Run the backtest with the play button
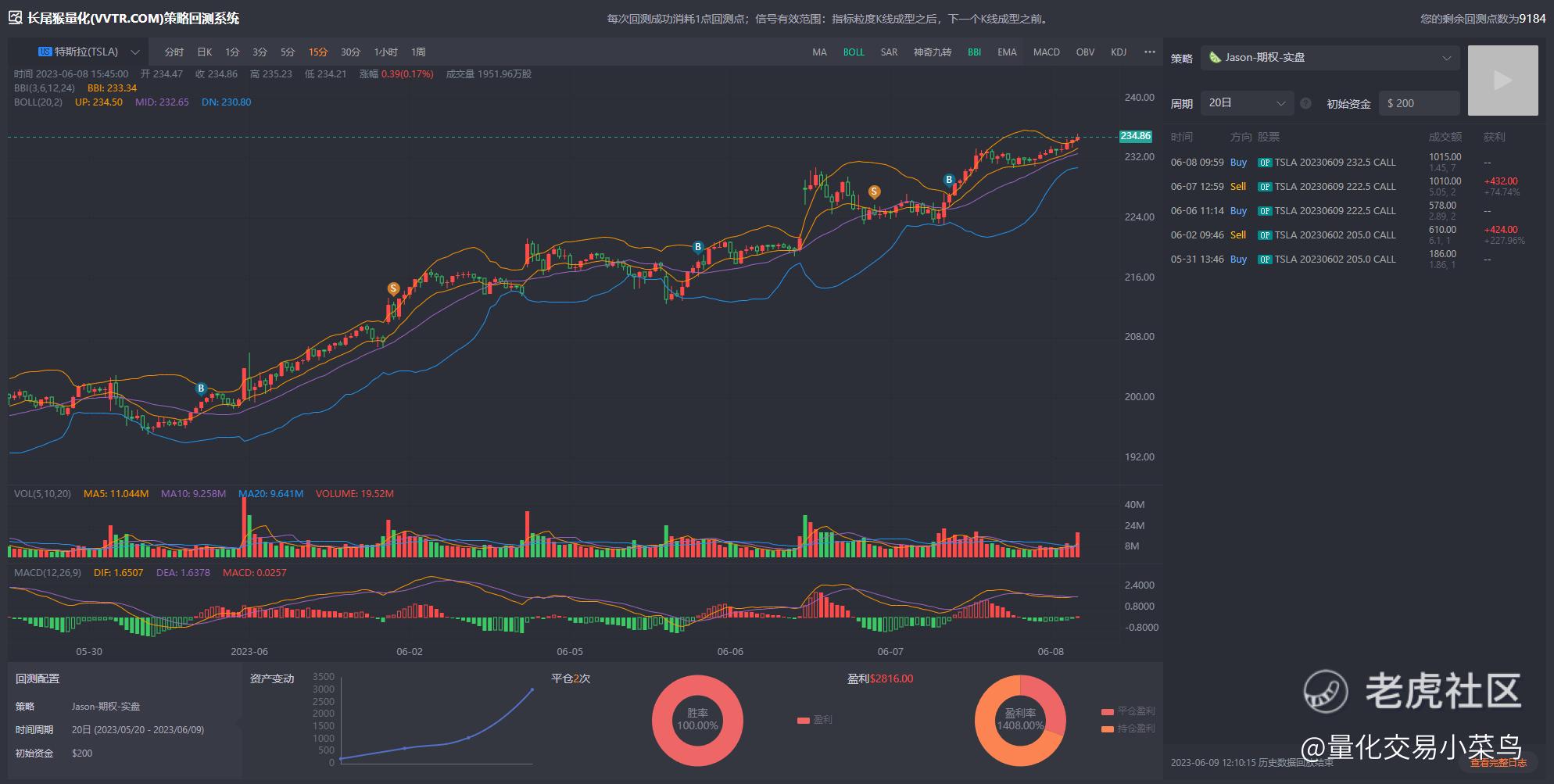This screenshot has width=1554, height=784. (x=1502, y=81)
